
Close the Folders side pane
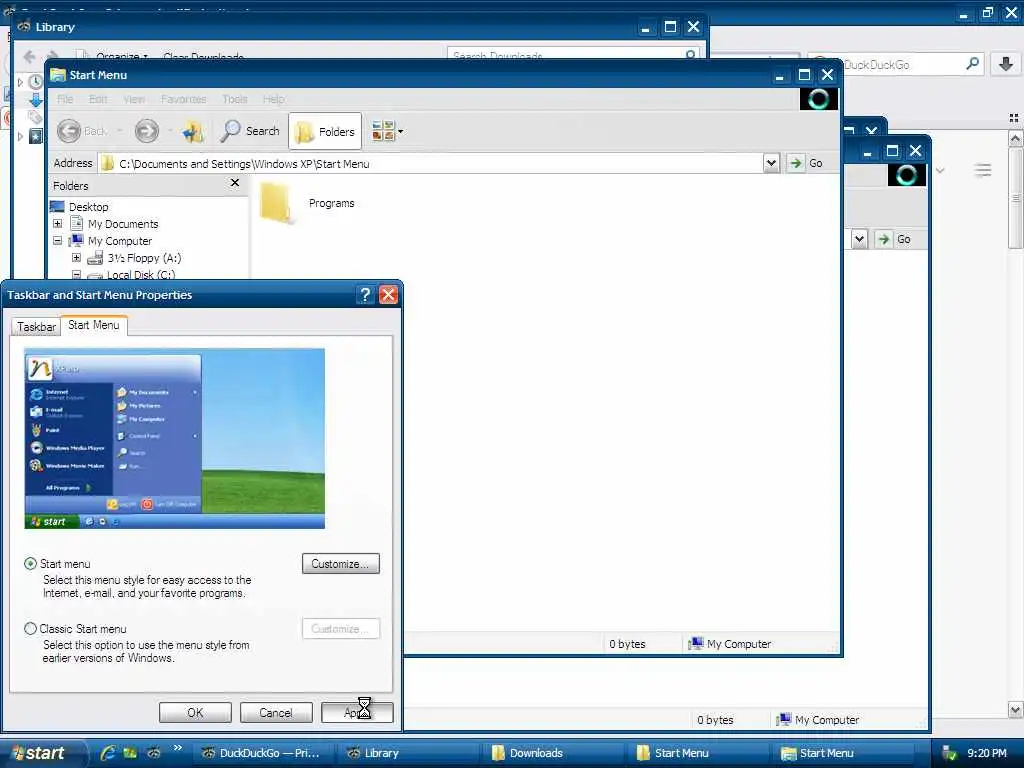[235, 183]
